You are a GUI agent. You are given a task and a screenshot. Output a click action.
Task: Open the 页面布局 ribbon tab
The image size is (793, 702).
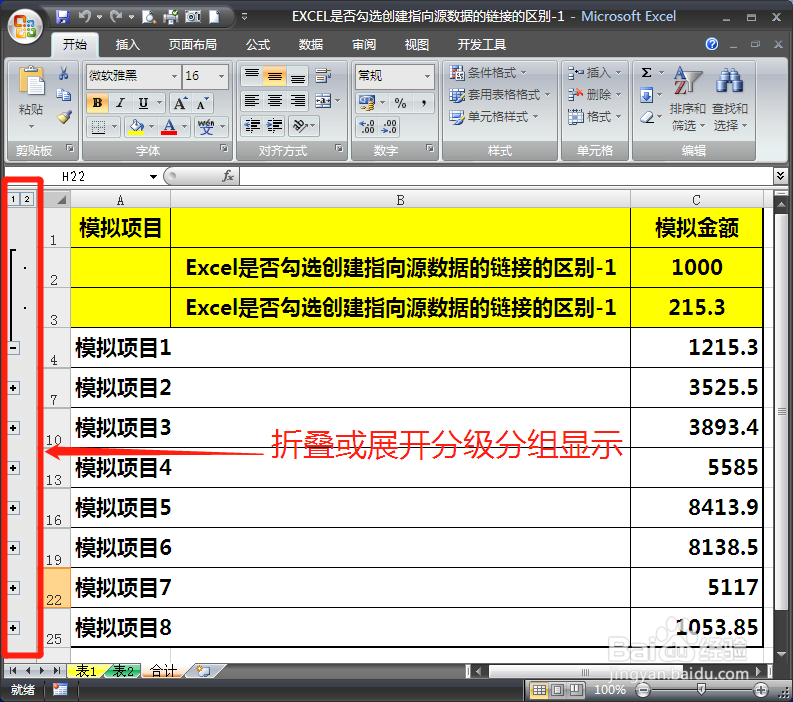tap(192, 45)
